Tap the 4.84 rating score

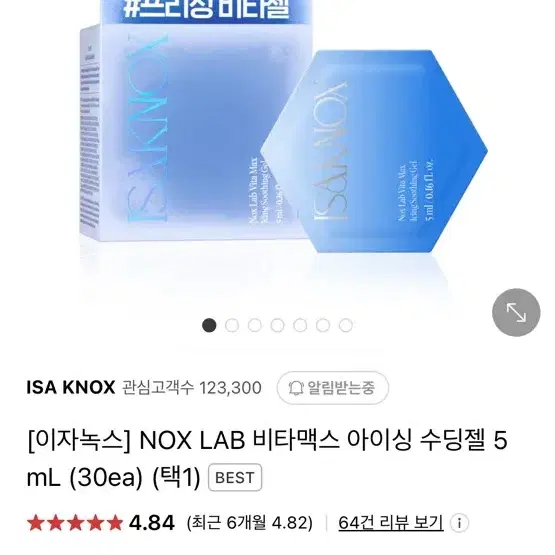[x=152, y=523]
